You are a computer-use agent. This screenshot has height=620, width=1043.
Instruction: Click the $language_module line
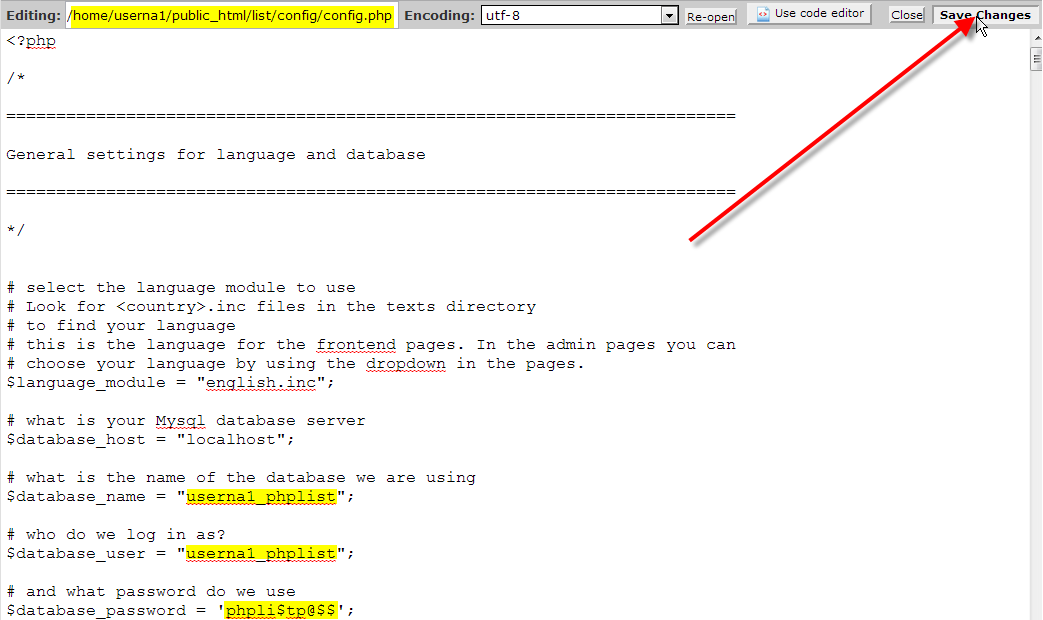click(x=170, y=383)
